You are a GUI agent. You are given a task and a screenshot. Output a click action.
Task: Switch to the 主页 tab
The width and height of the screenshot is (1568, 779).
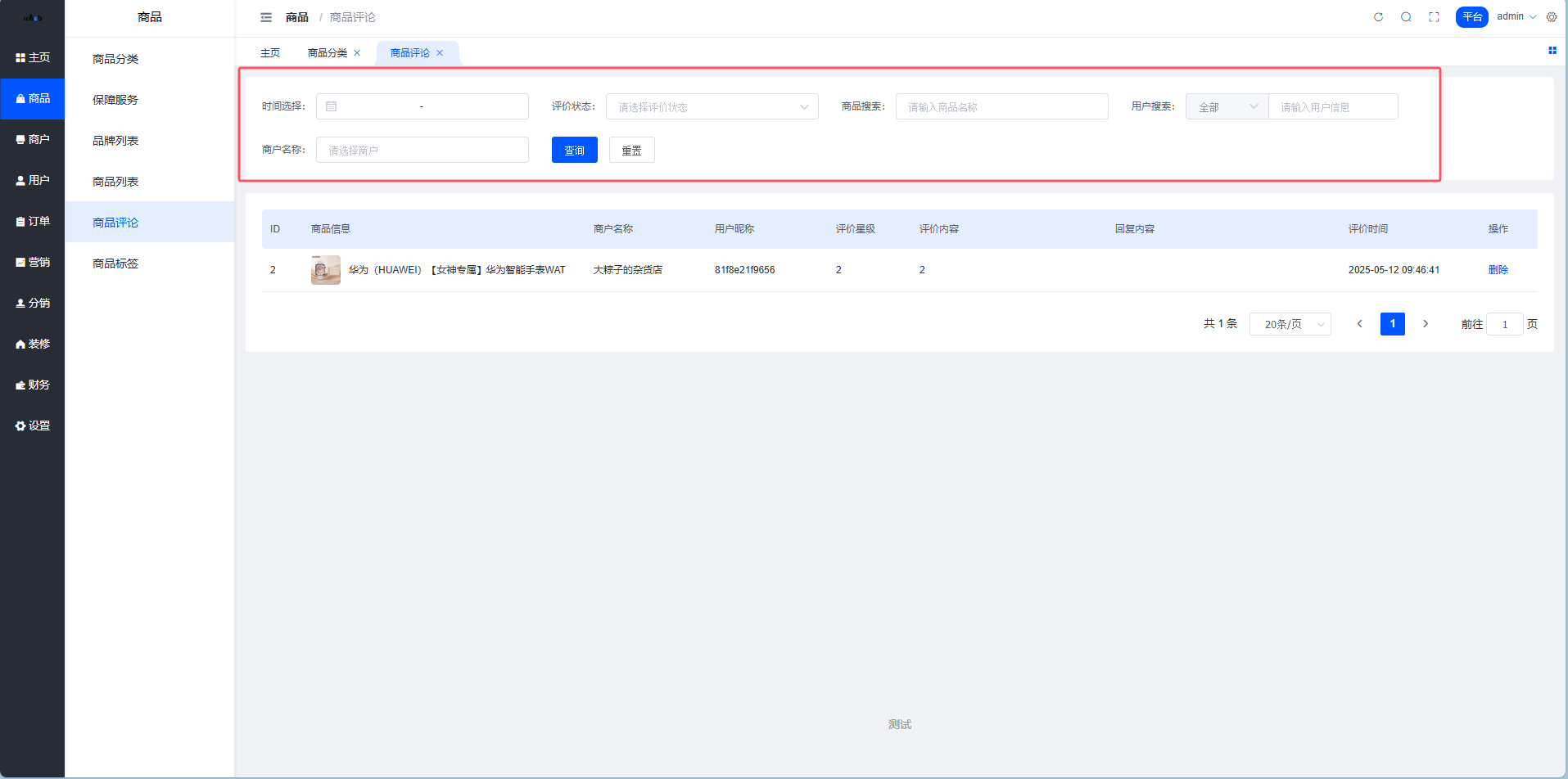pos(270,53)
